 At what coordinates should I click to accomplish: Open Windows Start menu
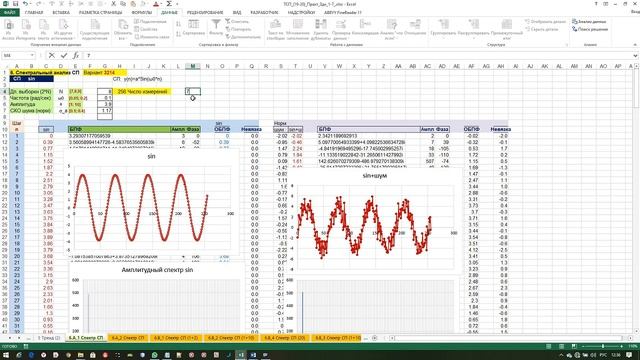(x=6, y=355)
